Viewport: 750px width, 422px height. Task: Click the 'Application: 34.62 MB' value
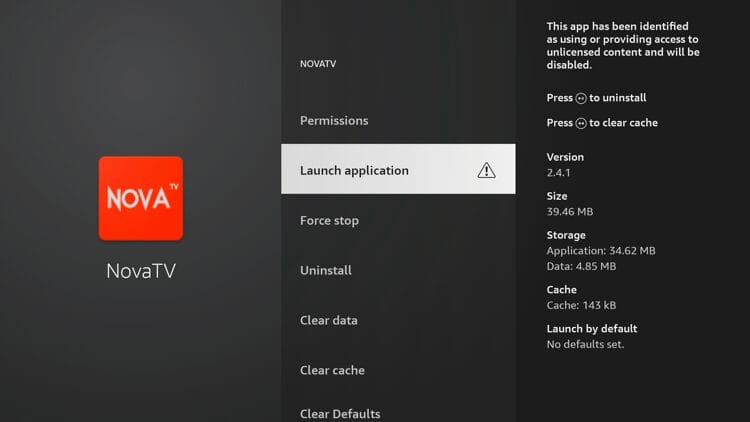(x=601, y=251)
